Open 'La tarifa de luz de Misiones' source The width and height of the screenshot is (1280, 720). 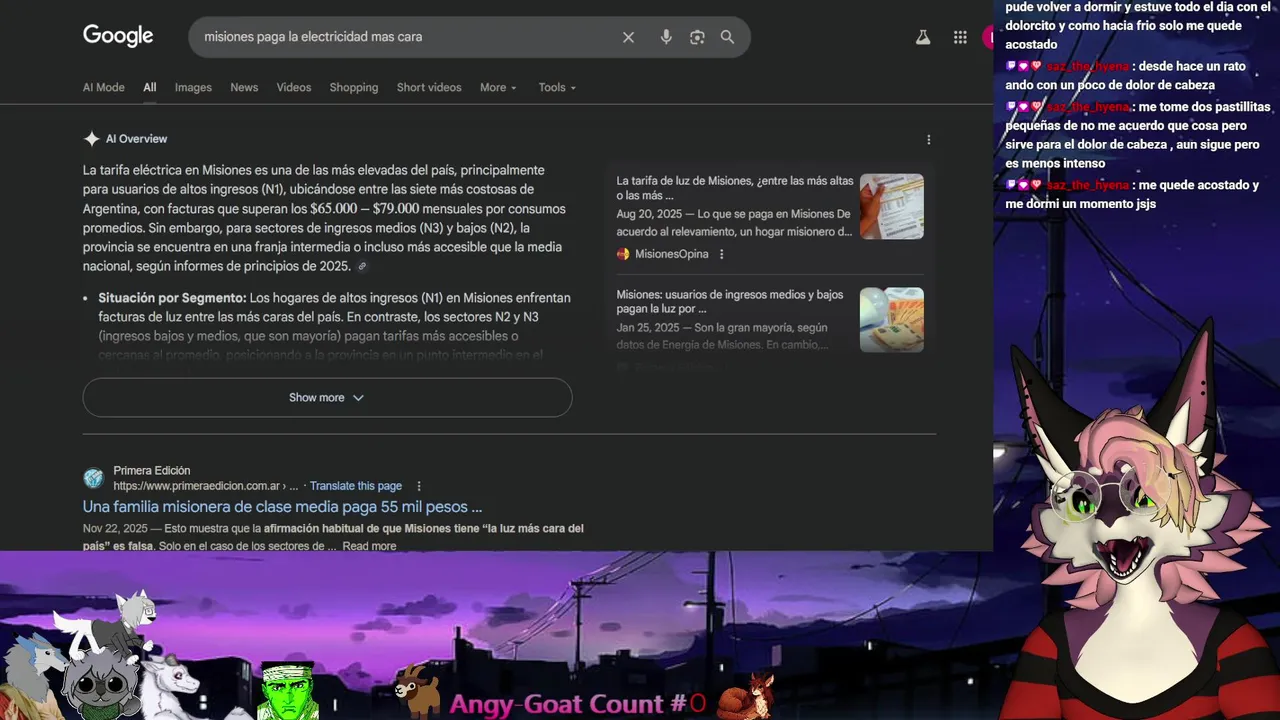(735, 188)
